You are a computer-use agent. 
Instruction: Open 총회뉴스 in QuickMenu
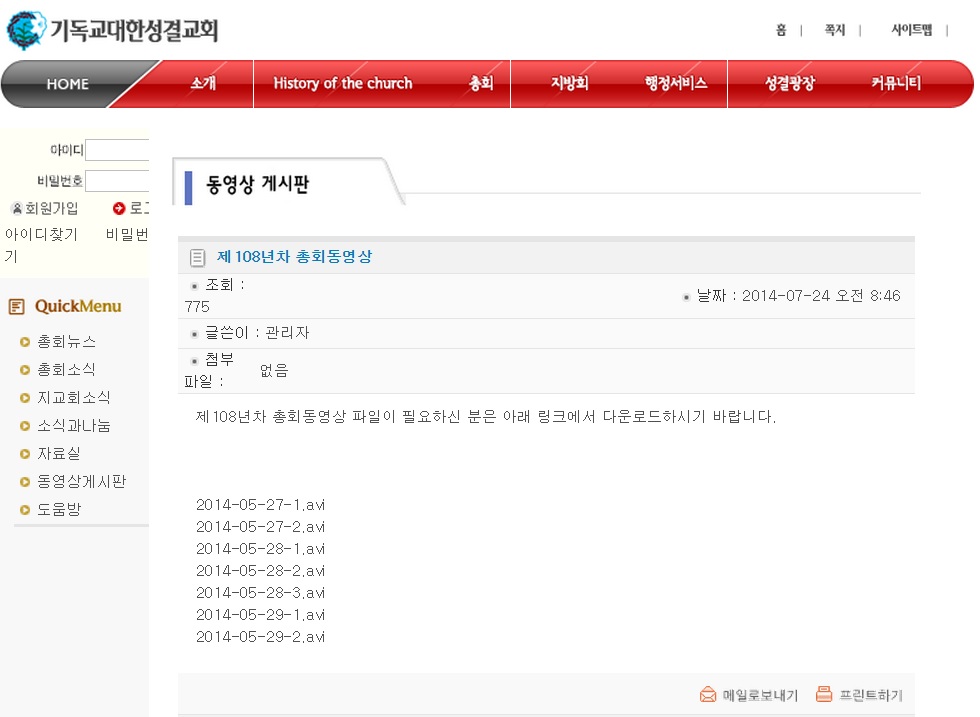click(66, 342)
